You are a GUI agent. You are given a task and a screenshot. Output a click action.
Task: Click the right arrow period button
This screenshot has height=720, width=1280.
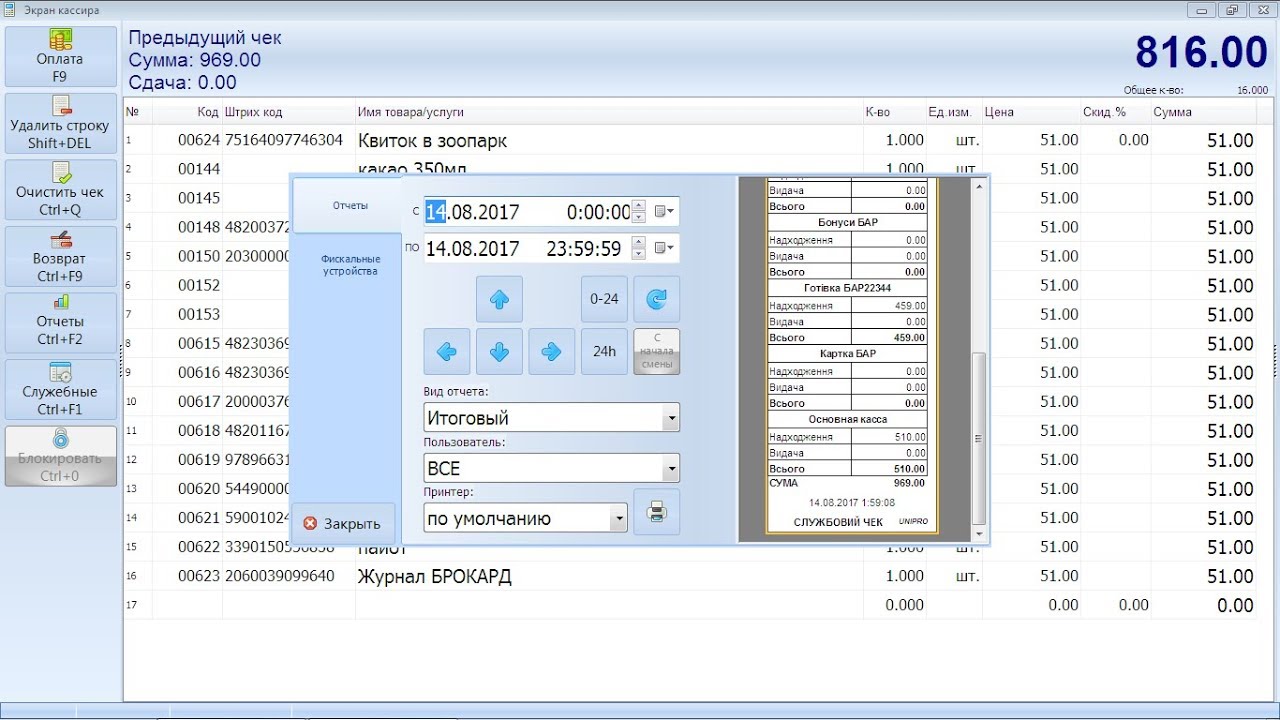click(552, 351)
